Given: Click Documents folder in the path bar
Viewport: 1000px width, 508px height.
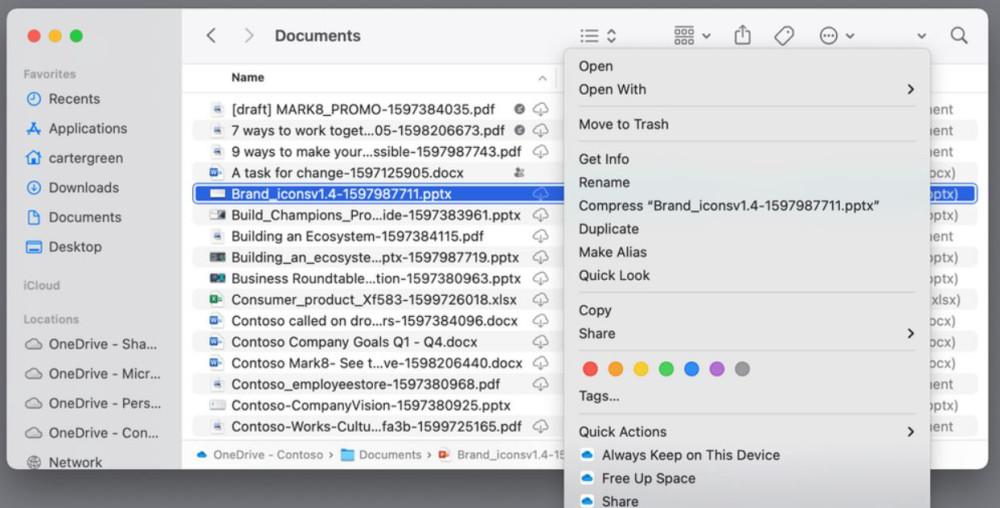Looking at the screenshot, I should pyautogui.click(x=381, y=455).
